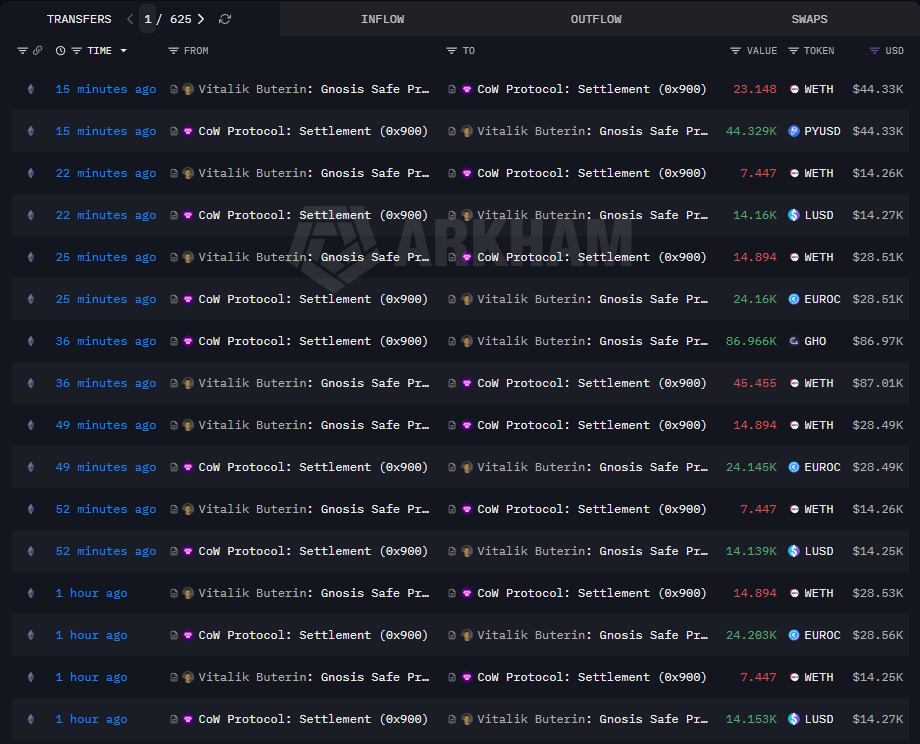Open the PYUSD token link
Screen dimensions: 920x744
coord(821,131)
